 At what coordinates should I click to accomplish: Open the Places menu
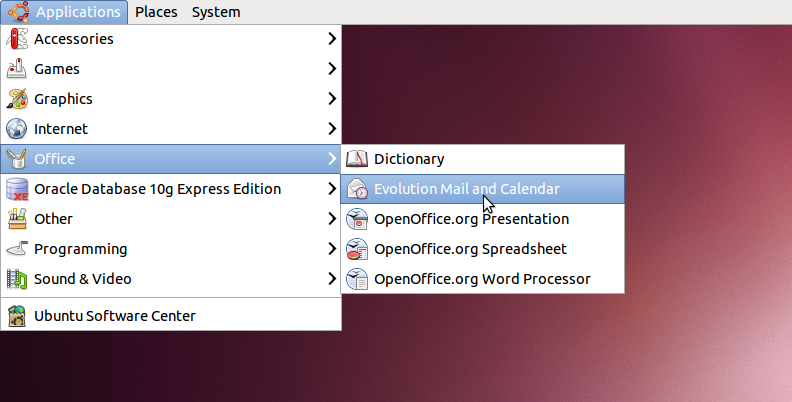[x=156, y=12]
